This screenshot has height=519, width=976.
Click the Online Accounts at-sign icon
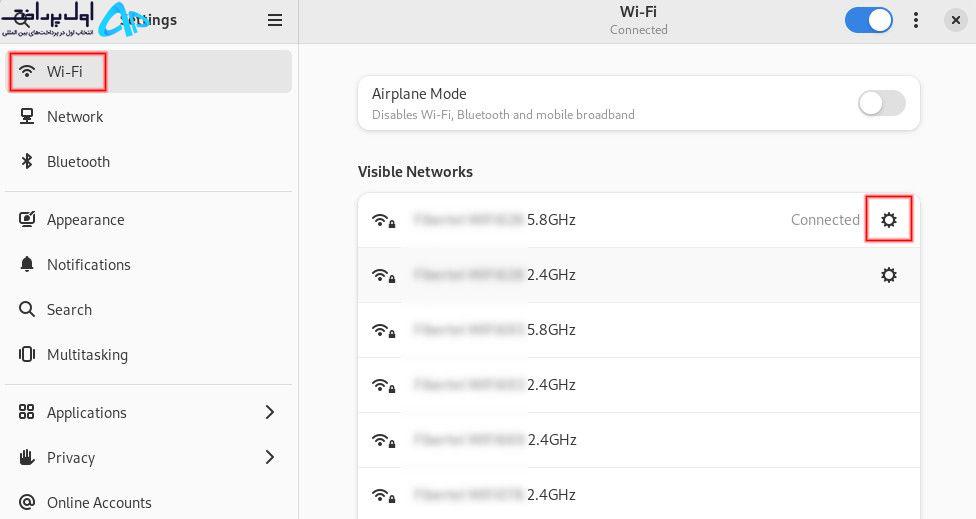(x=27, y=502)
